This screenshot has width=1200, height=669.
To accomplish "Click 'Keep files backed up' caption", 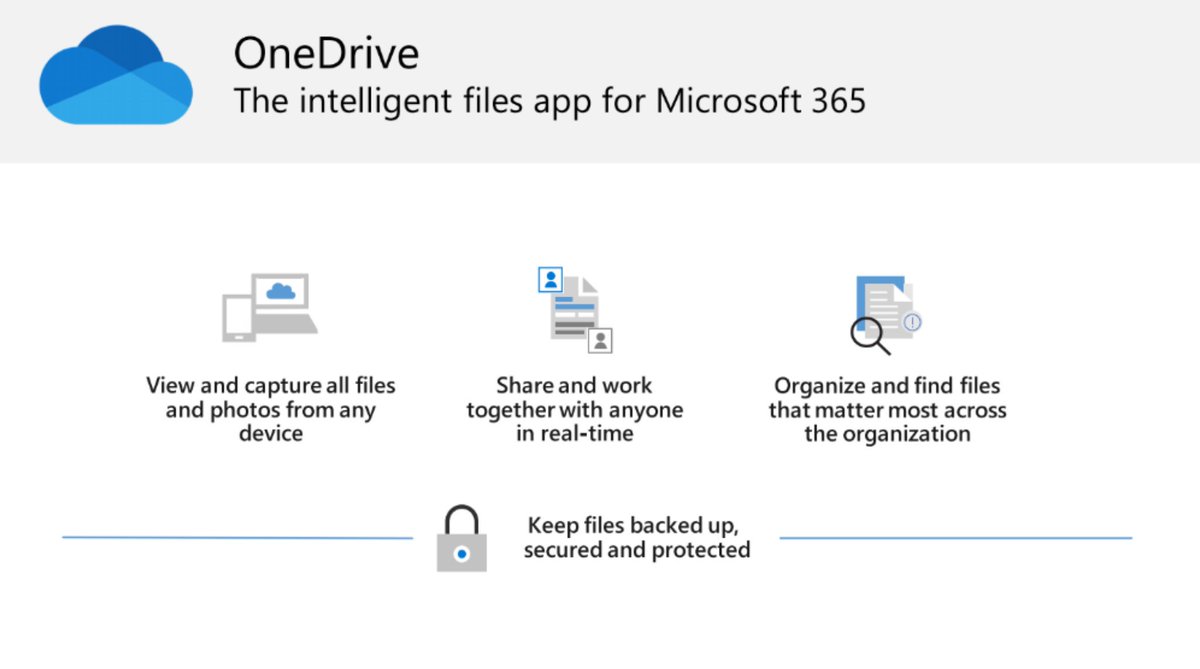I will click(637, 537).
